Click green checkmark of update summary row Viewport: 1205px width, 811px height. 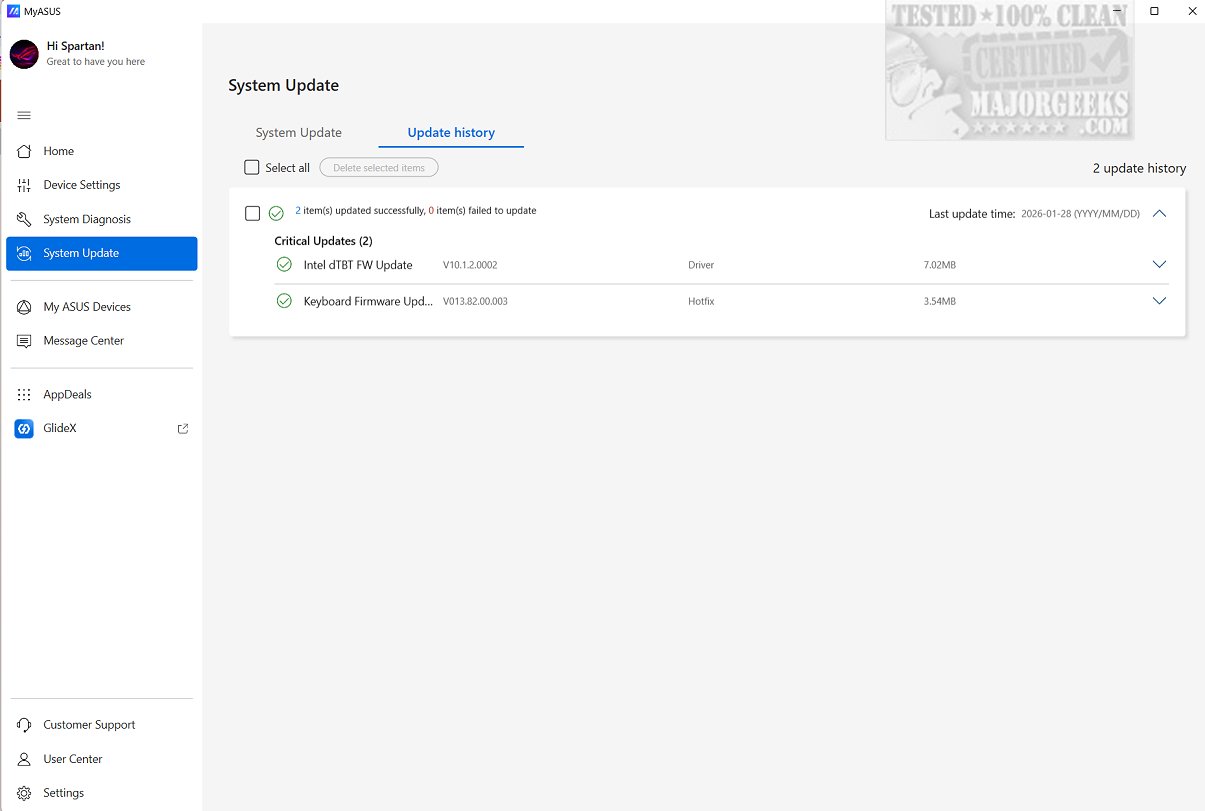276,213
